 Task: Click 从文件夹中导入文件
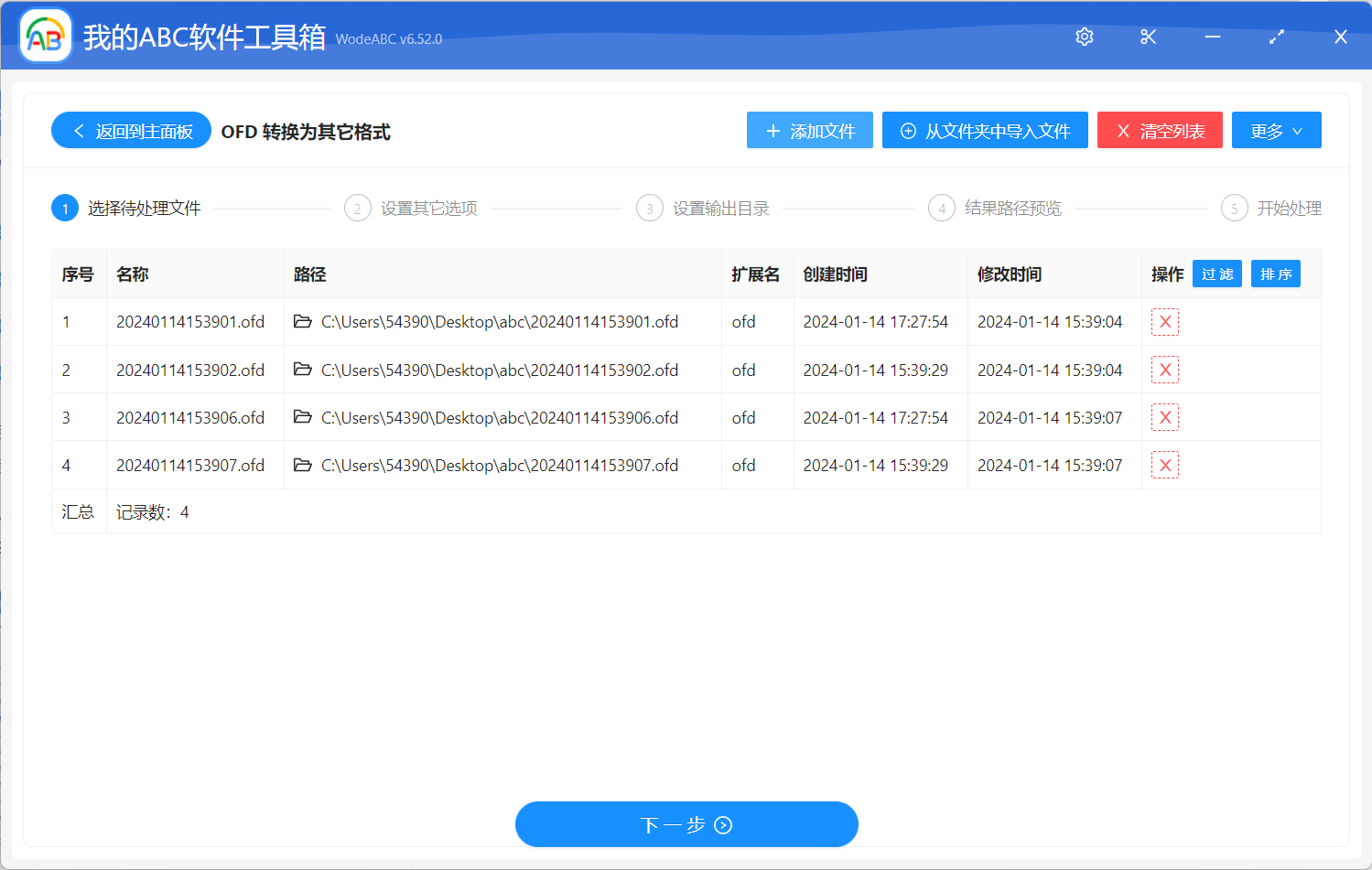point(984,130)
